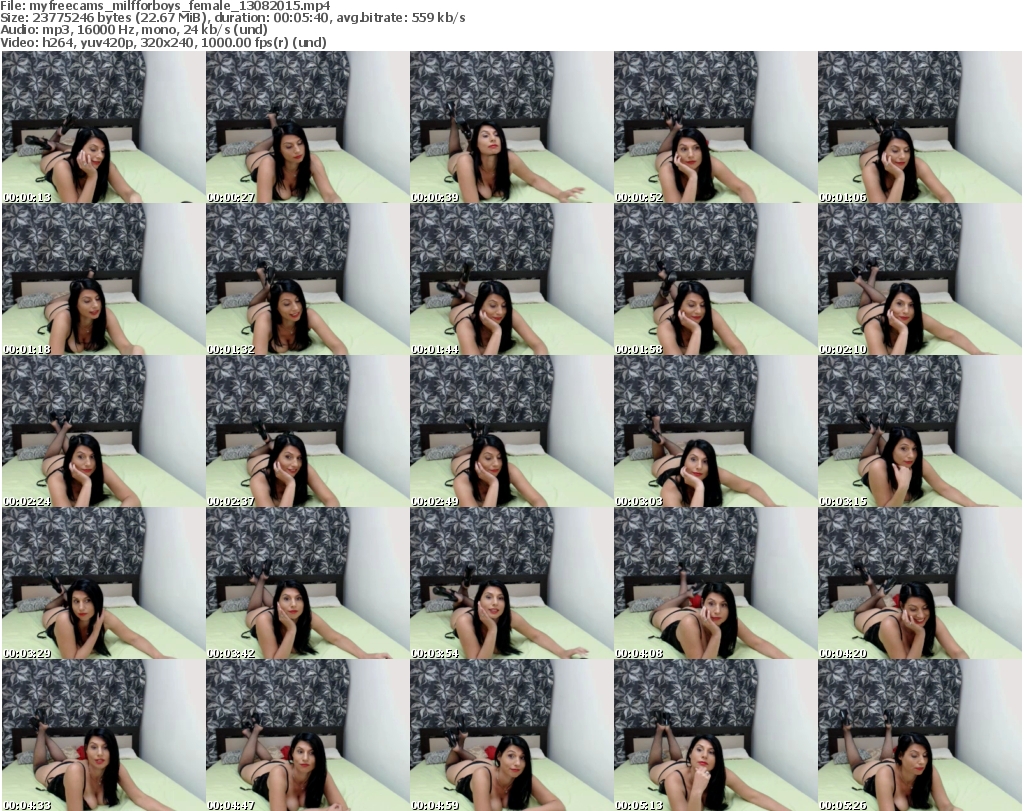
Task: Click the 'Size: 23775246 bytes' info line
Action: click(x=232, y=18)
